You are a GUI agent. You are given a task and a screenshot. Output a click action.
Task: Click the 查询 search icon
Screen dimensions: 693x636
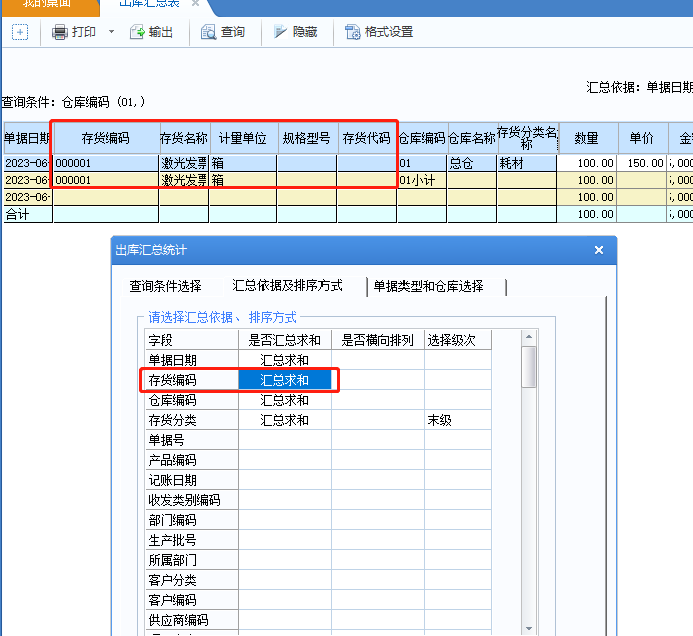(x=208, y=32)
